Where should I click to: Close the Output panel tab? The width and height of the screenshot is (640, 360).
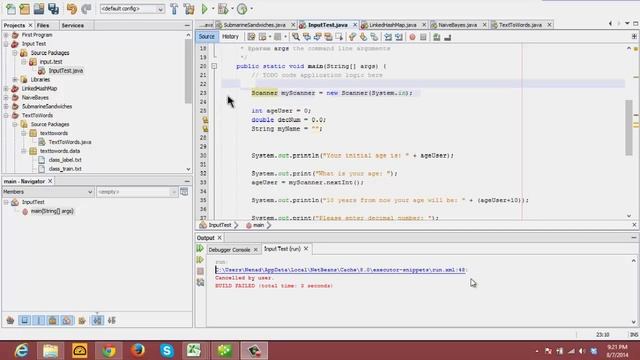[x=220, y=238]
